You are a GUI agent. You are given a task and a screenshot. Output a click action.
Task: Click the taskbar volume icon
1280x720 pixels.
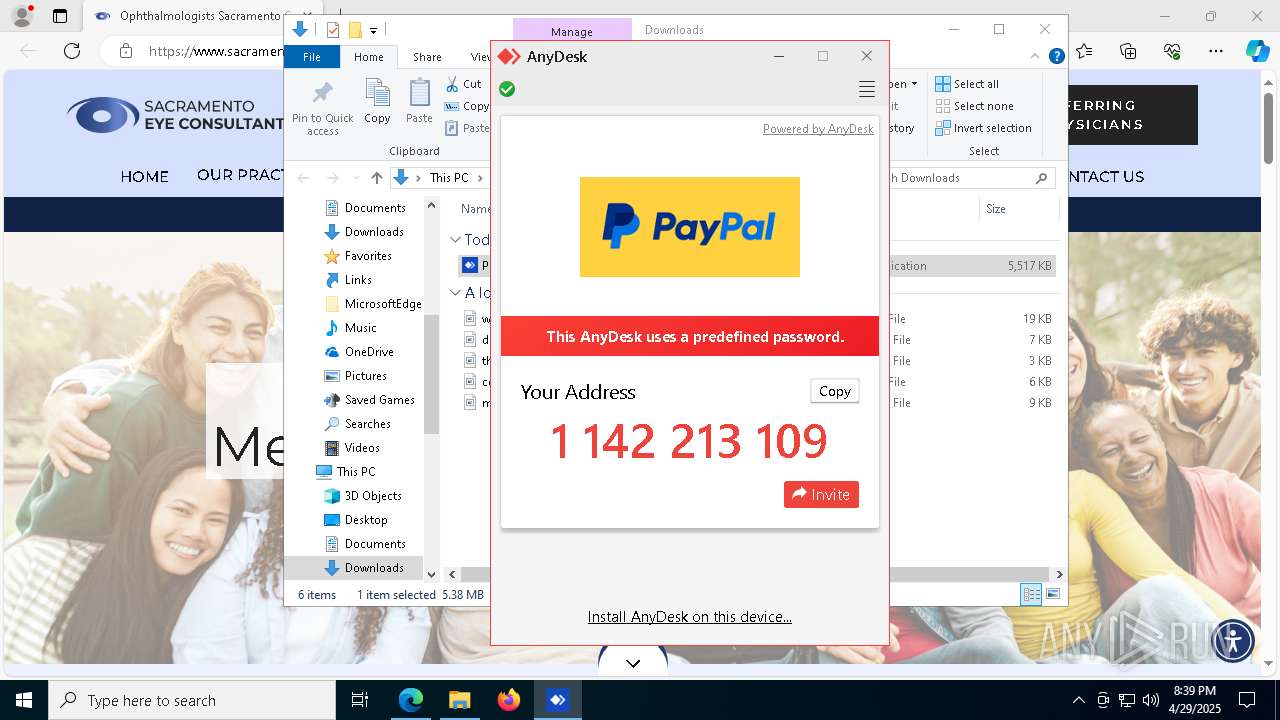pyautogui.click(x=1151, y=700)
